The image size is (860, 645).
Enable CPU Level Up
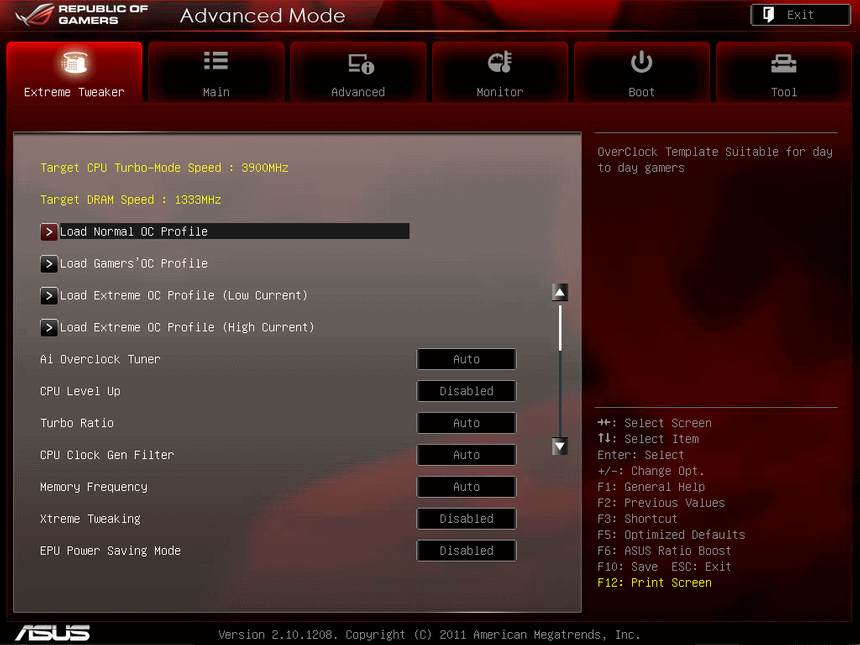coord(466,391)
